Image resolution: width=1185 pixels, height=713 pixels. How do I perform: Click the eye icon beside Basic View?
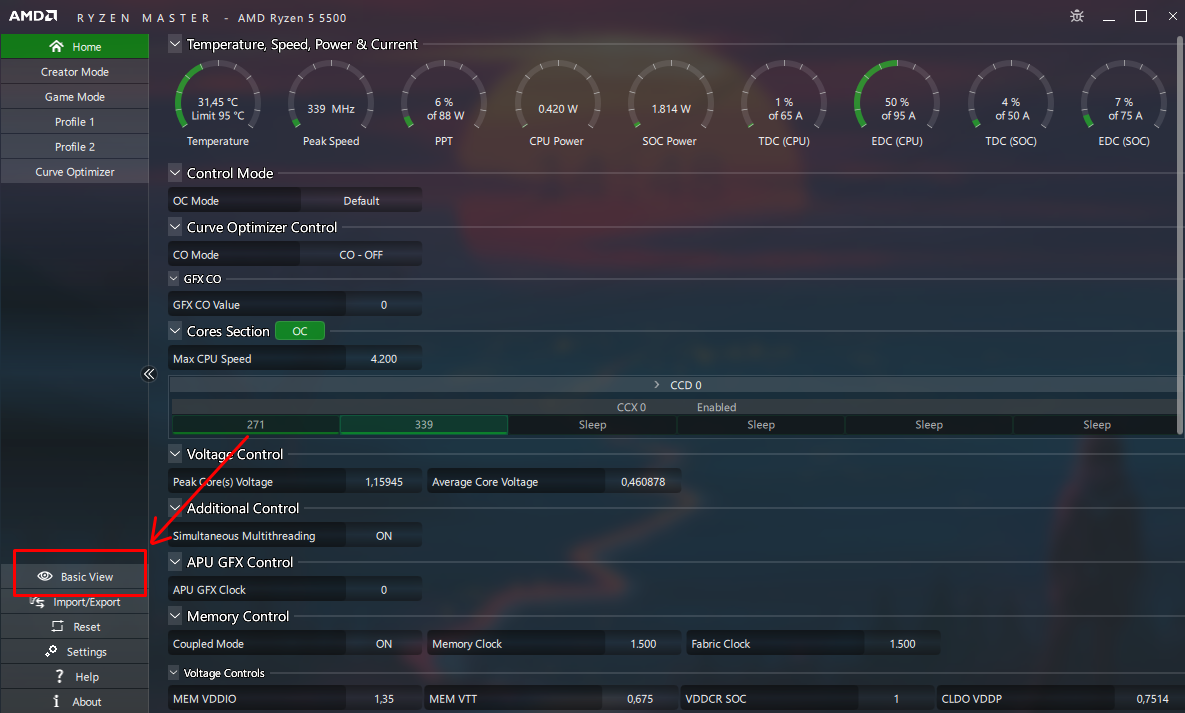click(x=45, y=576)
